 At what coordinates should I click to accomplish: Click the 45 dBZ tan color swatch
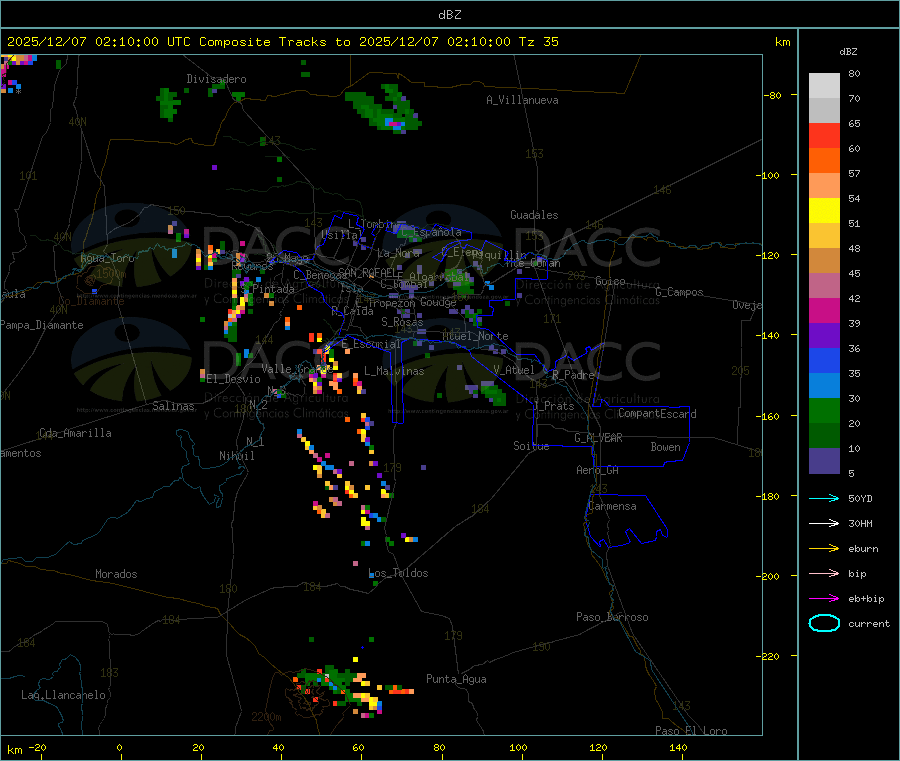(824, 261)
